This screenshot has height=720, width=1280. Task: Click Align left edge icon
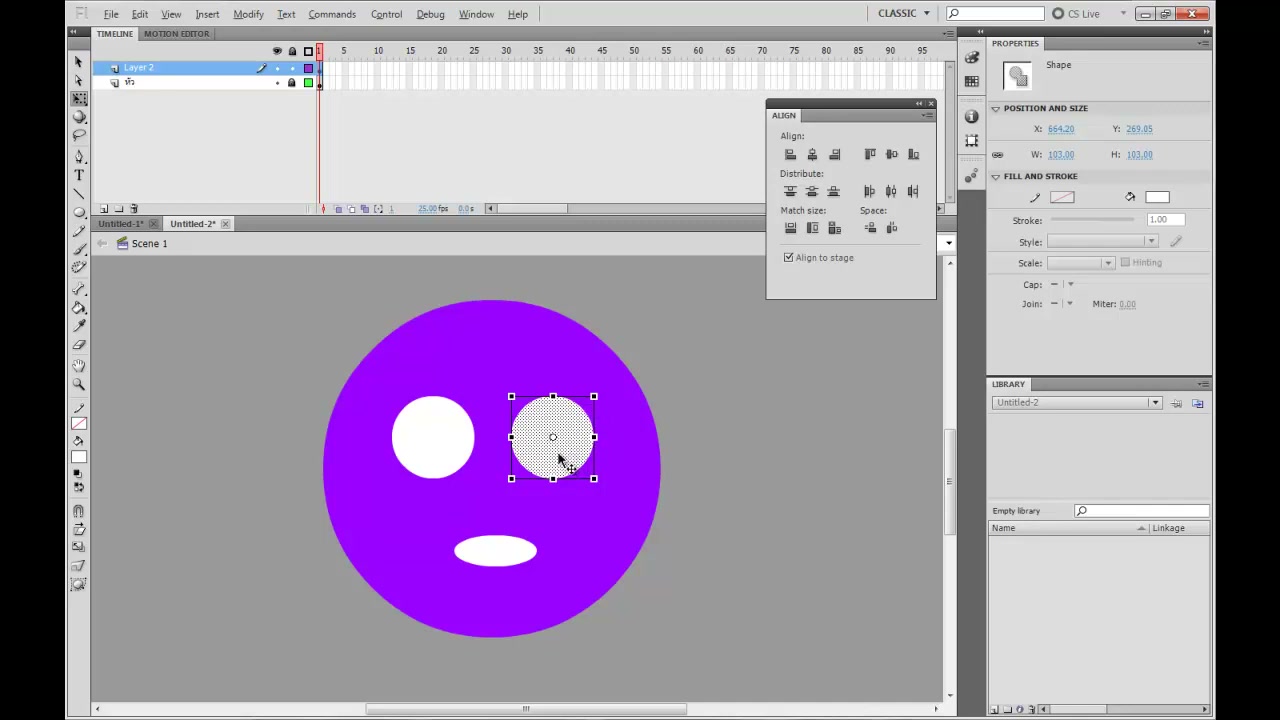(x=790, y=154)
